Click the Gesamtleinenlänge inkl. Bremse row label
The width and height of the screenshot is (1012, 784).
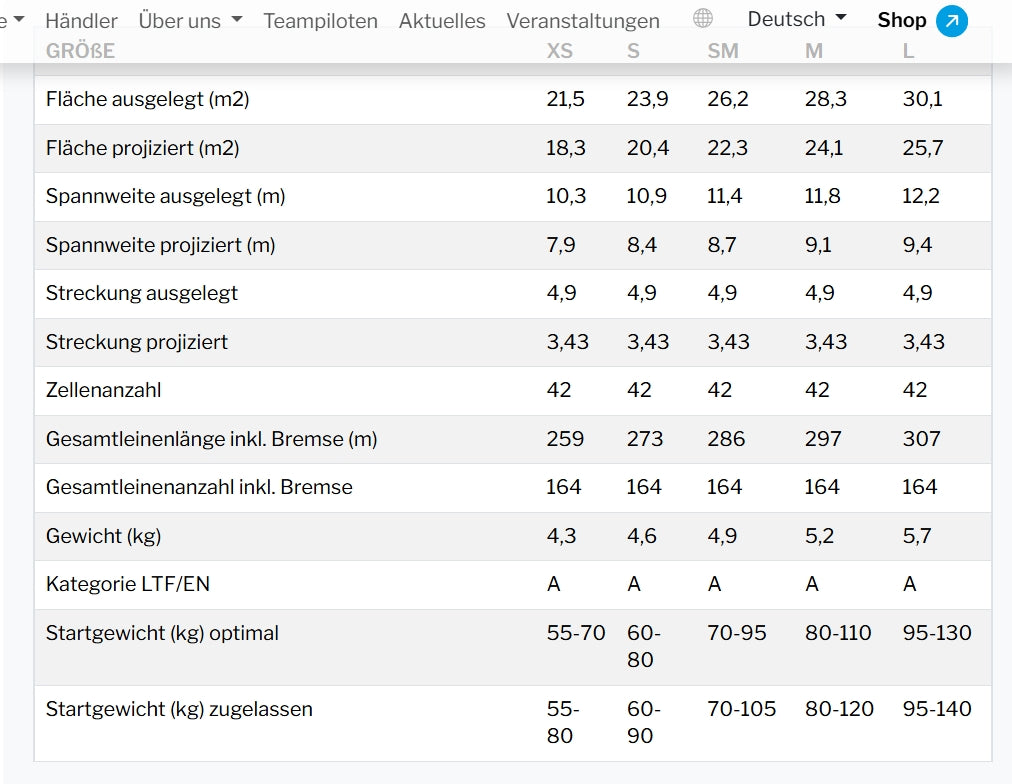(211, 439)
